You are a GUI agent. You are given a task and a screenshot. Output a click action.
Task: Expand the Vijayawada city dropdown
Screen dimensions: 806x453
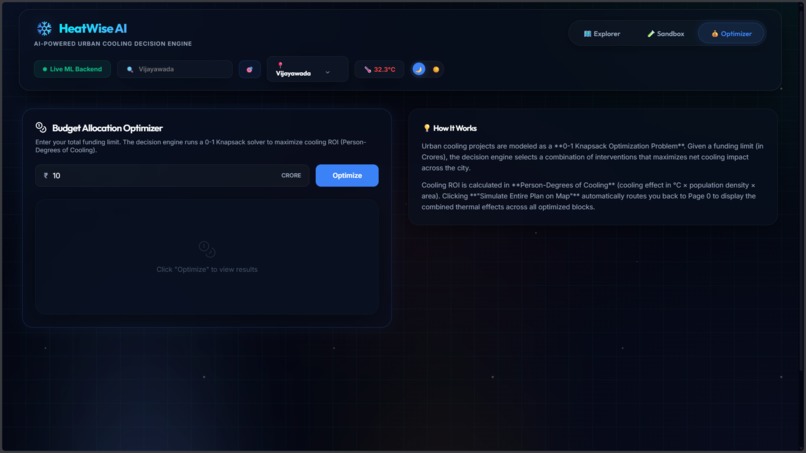(x=307, y=69)
